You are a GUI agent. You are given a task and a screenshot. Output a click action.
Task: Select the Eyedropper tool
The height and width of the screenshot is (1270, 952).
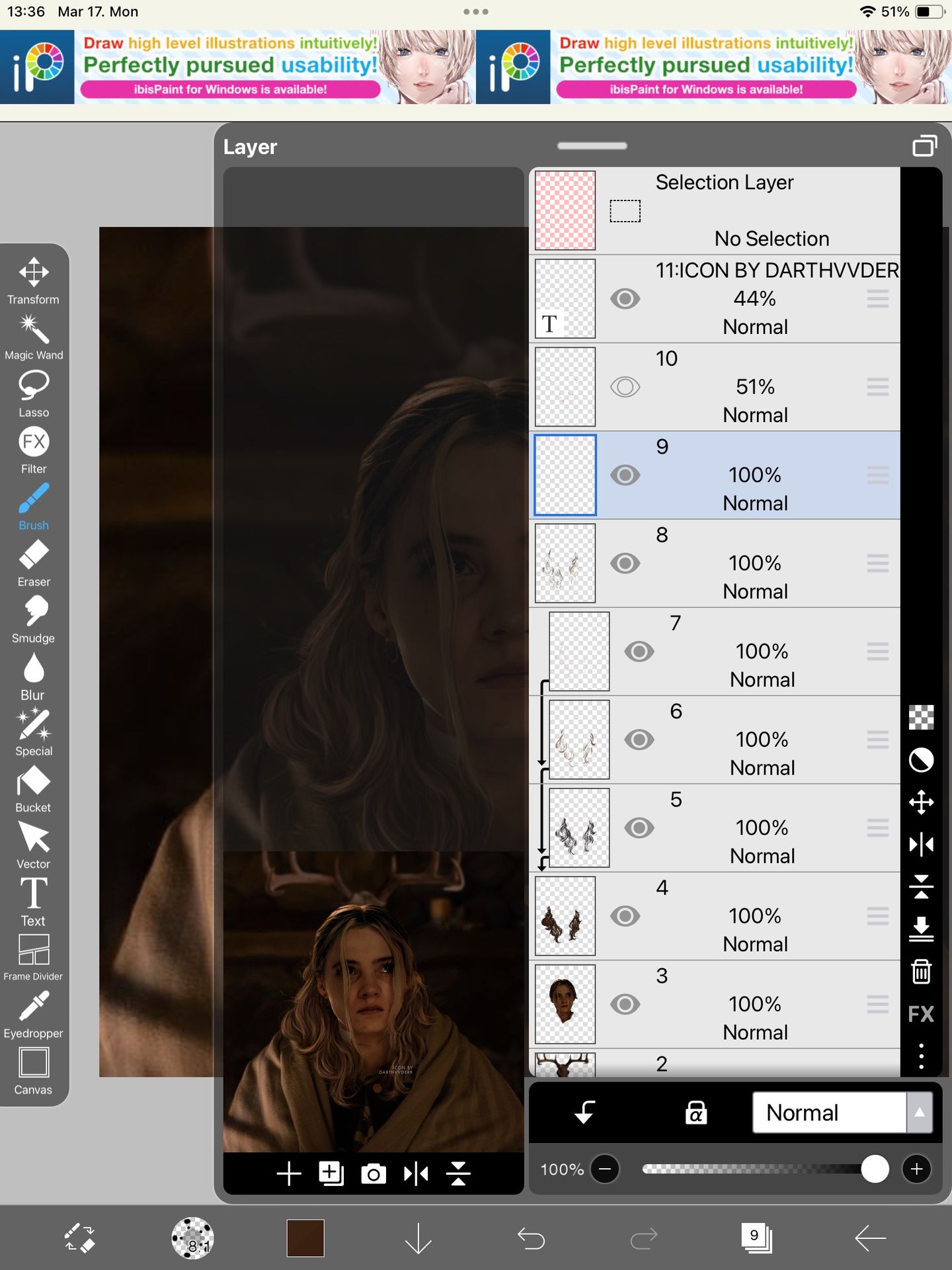pos(34,1015)
